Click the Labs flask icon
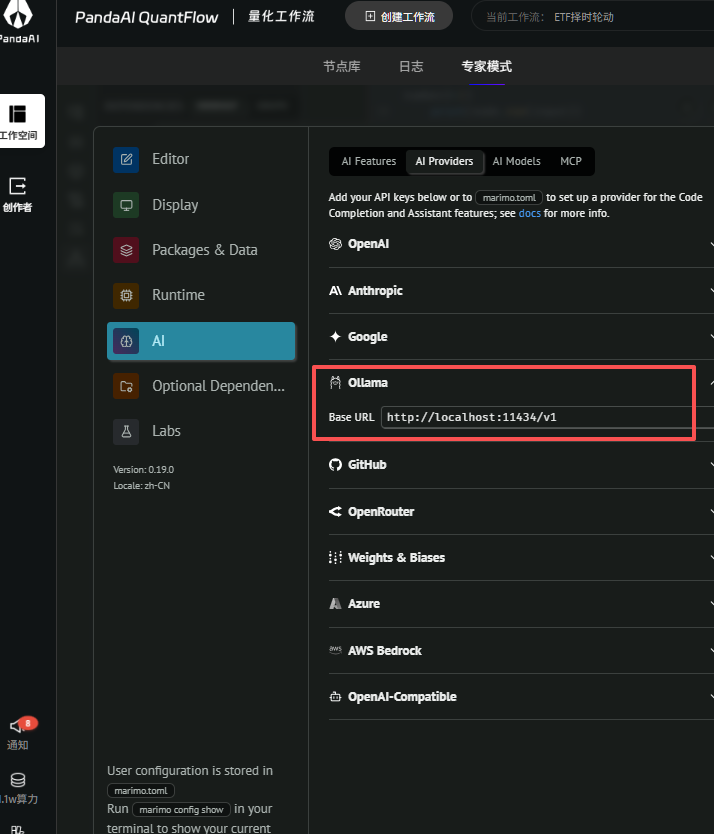 coord(126,431)
